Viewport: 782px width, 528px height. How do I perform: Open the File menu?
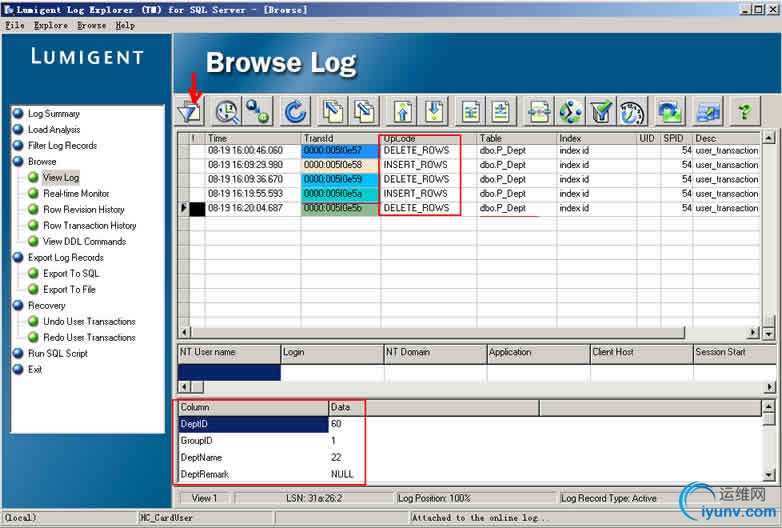[14, 25]
